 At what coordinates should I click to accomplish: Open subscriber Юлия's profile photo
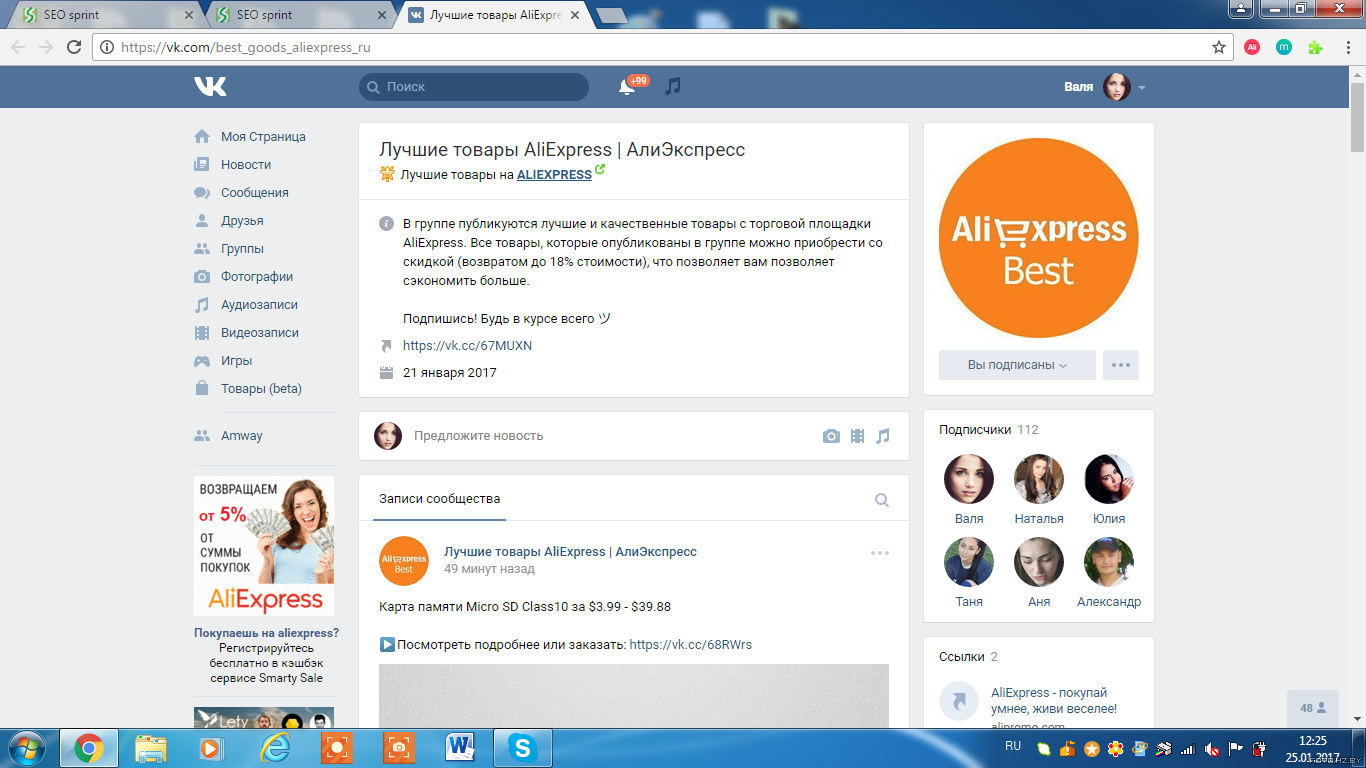[x=1109, y=479]
